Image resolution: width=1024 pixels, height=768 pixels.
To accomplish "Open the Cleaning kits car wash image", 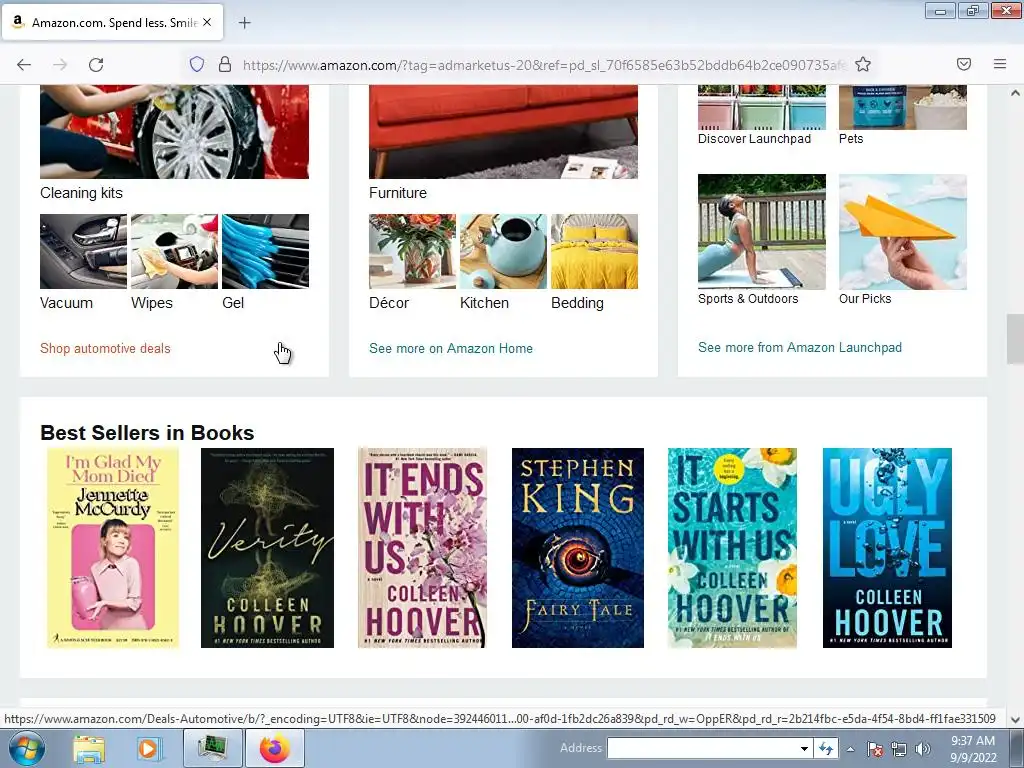I will click(x=174, y=131).
